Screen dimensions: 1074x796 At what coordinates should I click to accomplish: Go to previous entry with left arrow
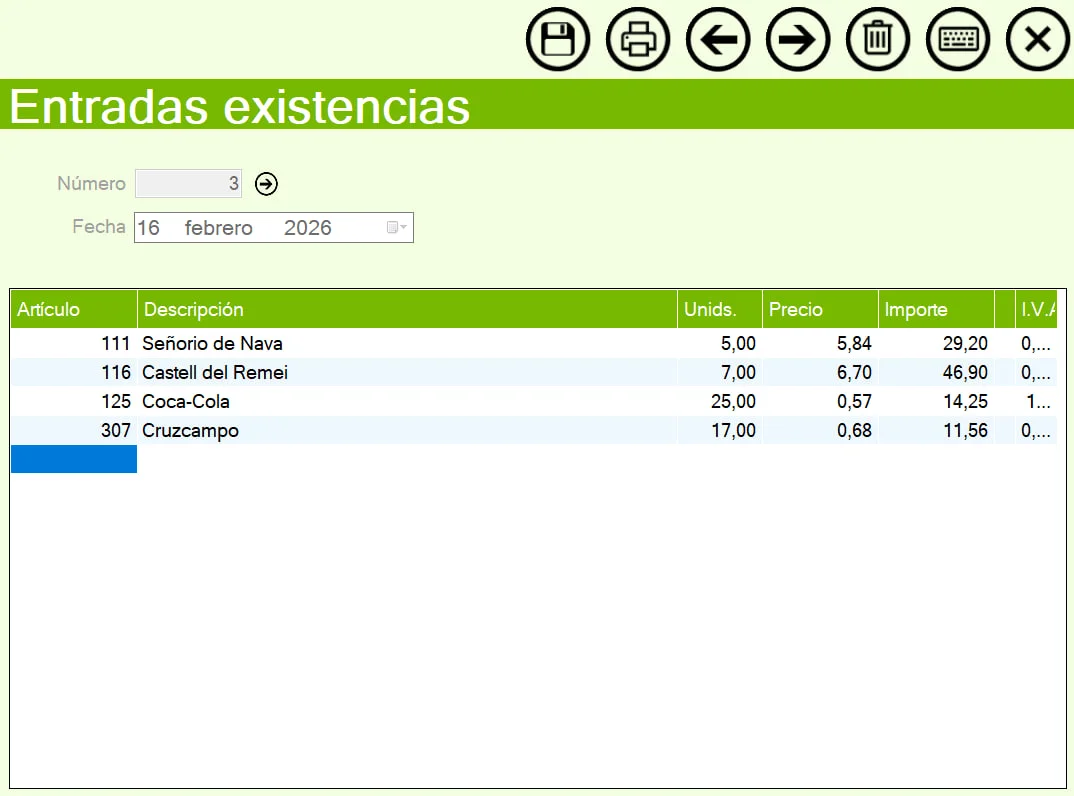click(718, 40)
